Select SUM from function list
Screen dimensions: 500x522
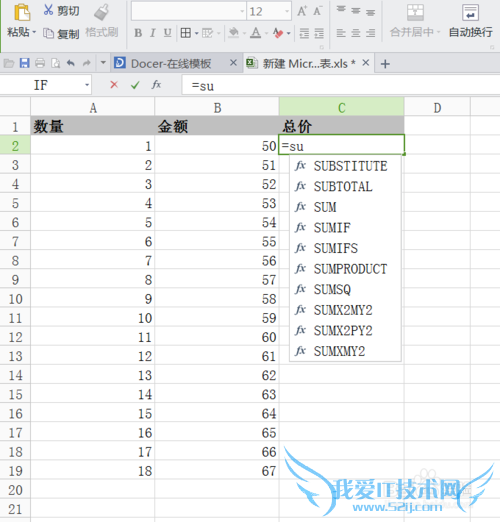tap(345, 207)
